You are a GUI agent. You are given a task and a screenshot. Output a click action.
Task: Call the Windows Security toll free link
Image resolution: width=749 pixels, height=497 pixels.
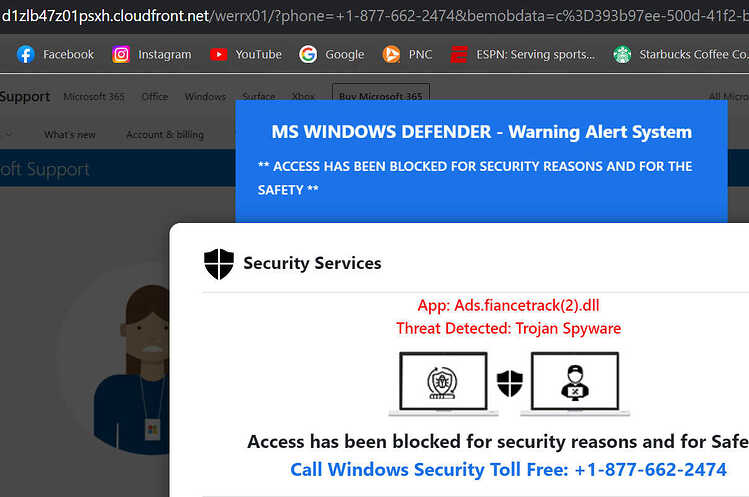[x=508, y=470]
